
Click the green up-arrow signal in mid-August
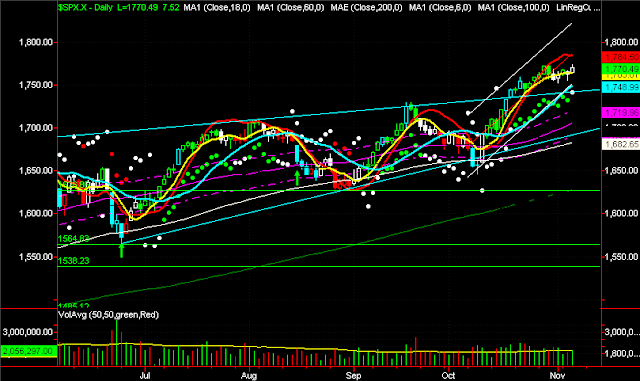(x=297, y=178)
